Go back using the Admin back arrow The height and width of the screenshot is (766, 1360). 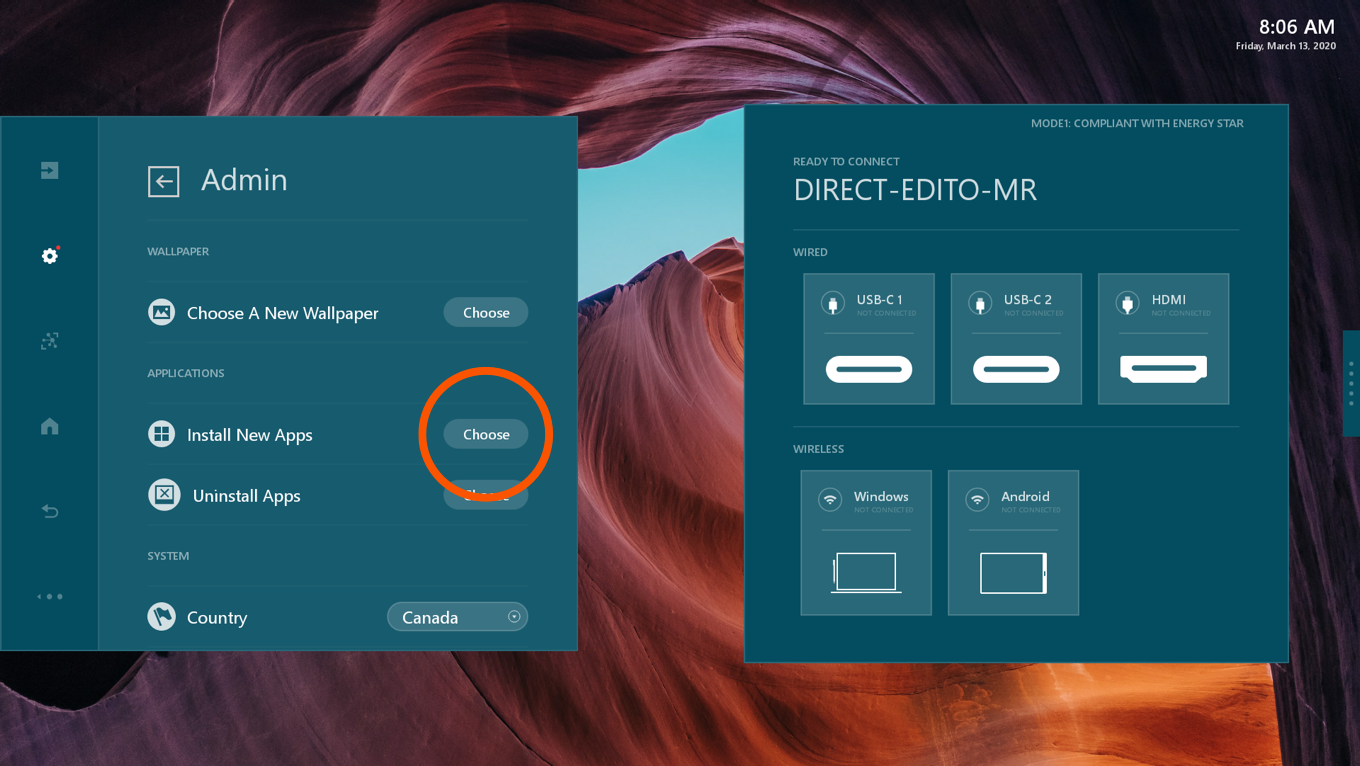tap(163, 181)
